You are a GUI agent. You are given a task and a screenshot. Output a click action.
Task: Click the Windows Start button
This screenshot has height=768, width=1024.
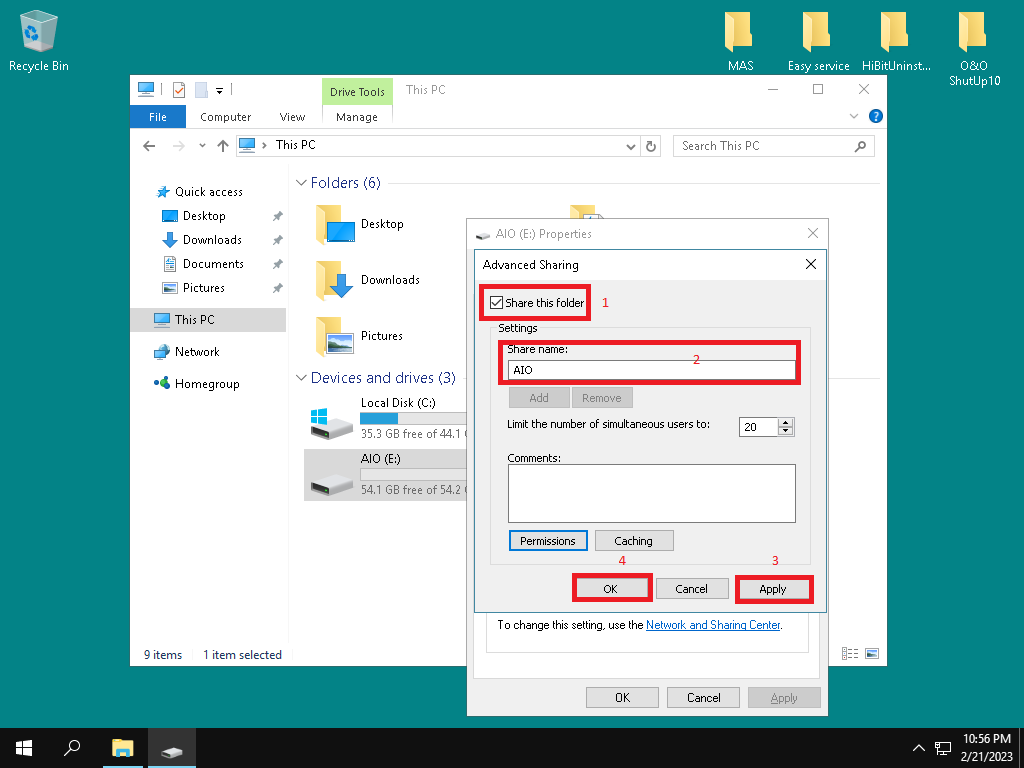point(23,747)
